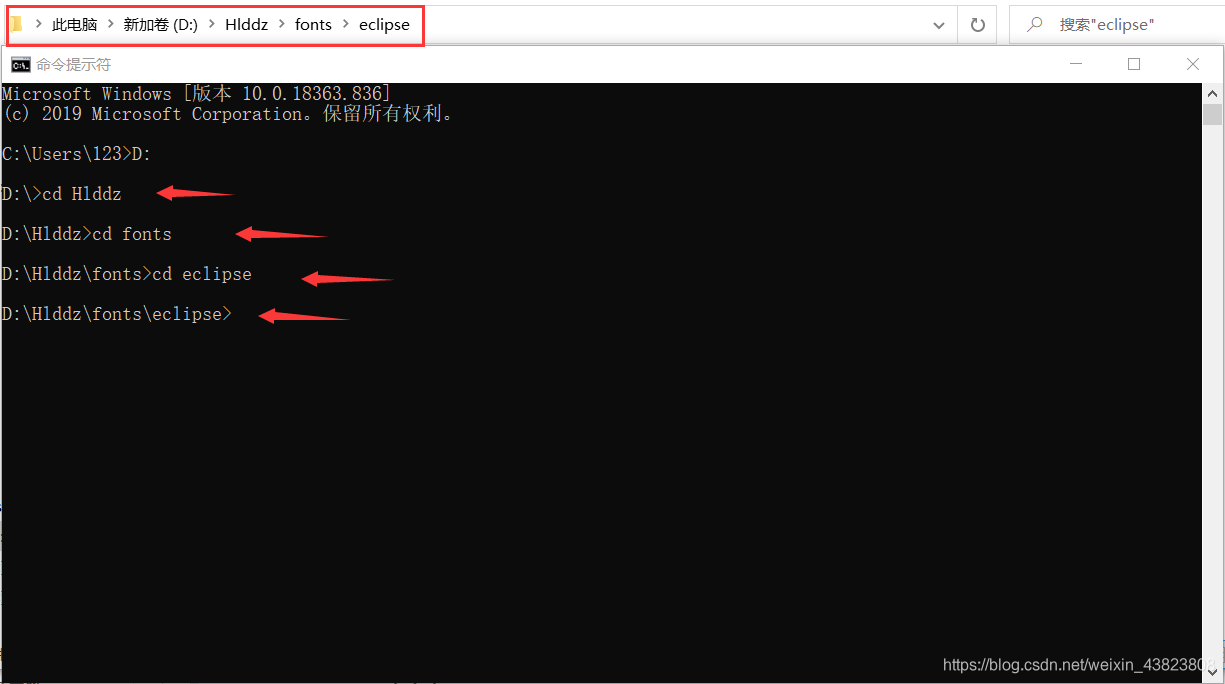Click the folder icon in address bar
This screenshot has width=1225, height=684.
[x=16, y=24]
